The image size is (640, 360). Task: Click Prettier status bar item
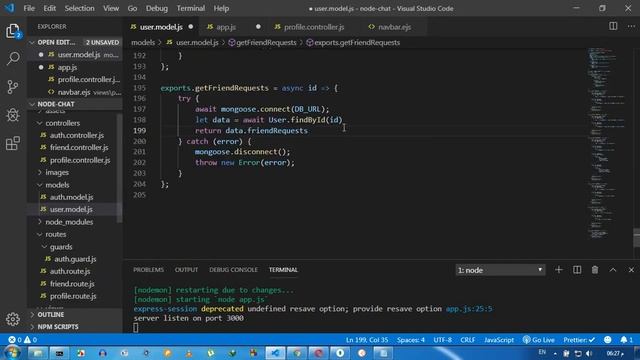[579, 340]
